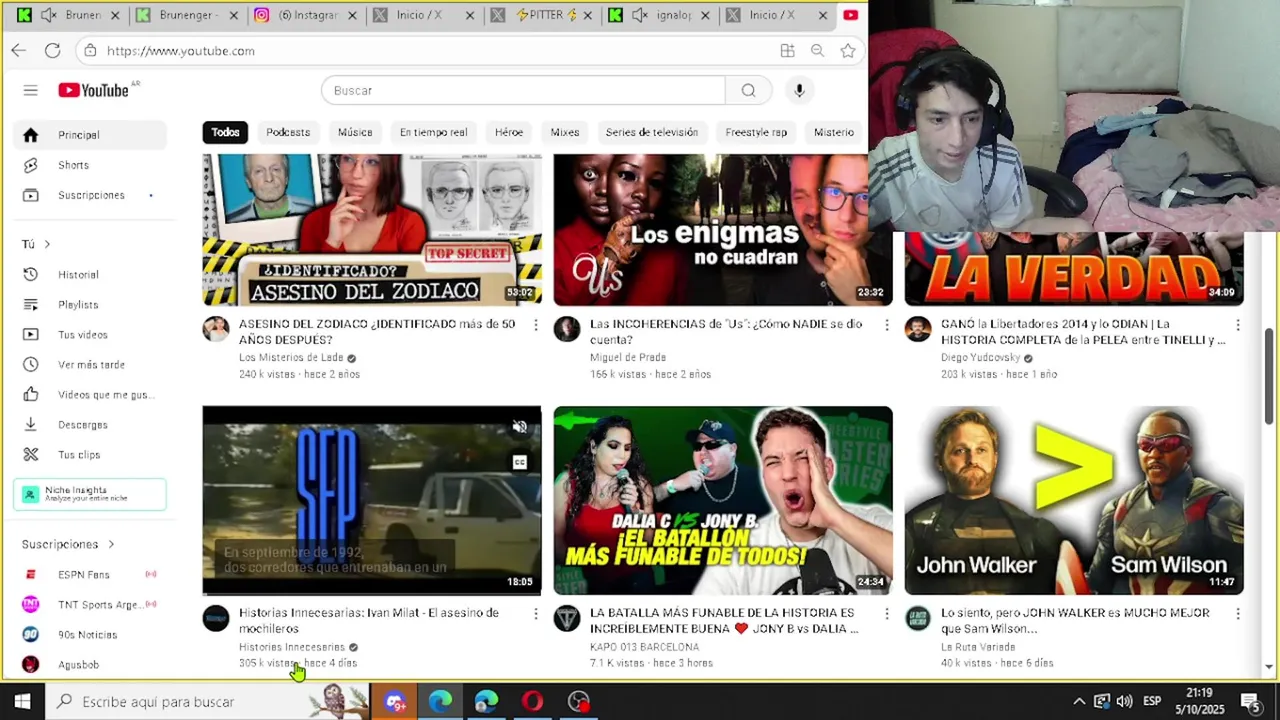This screenshot has width=1280, height=720.
Task: Open KAPO 013 BARCELONA channel avatar
Action: (x=567, y=618)
